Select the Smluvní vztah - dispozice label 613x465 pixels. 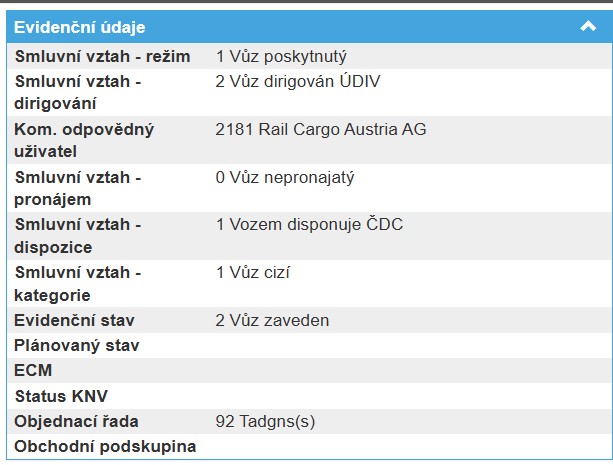point(78,236)
